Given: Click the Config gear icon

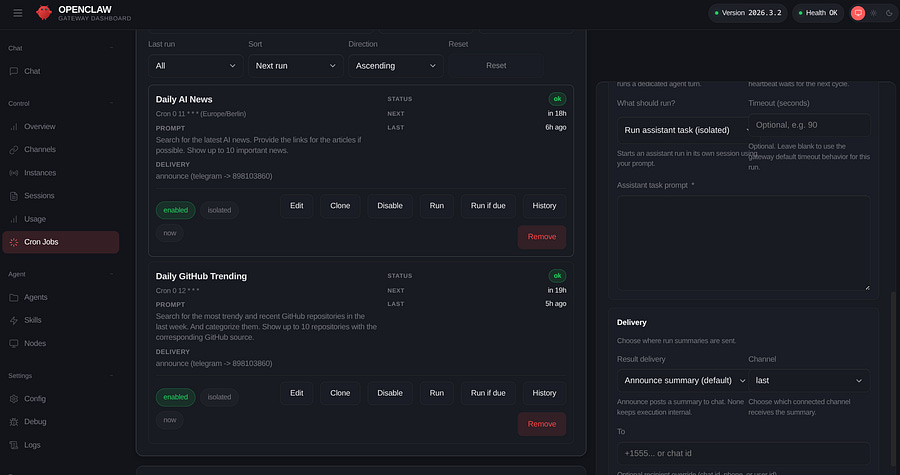Looking at the screenshot, I should tap(14, 398).
